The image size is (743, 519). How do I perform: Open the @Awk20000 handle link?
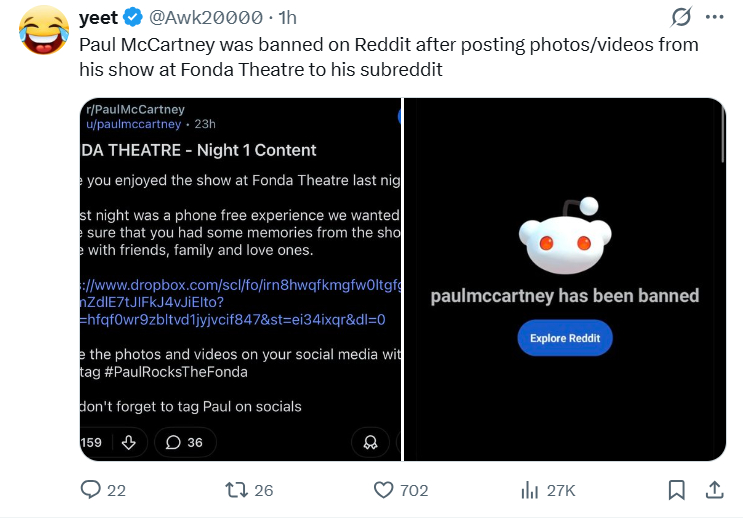206,18
